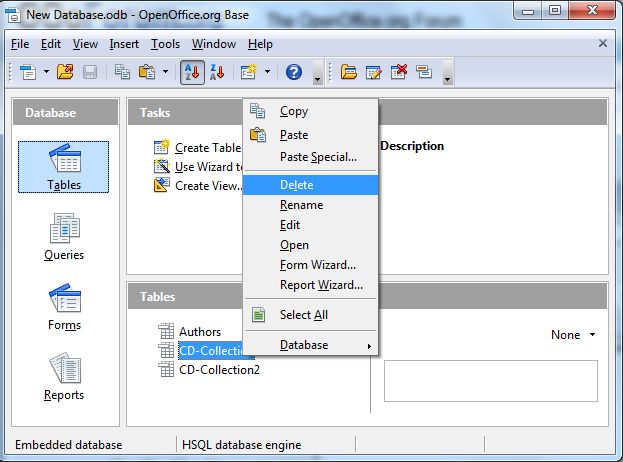
Task: Open the Queries section icon
Action: coord(64,237)
